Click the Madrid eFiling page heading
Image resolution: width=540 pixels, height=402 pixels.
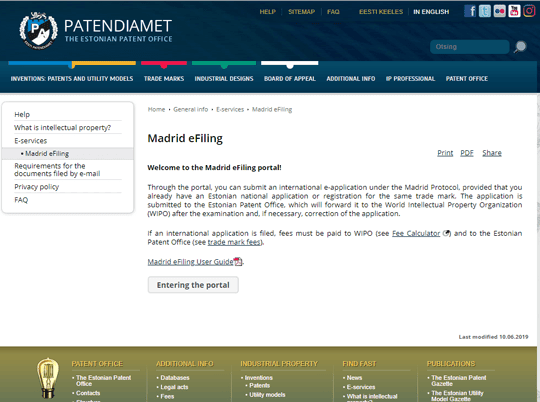[185, 138]
